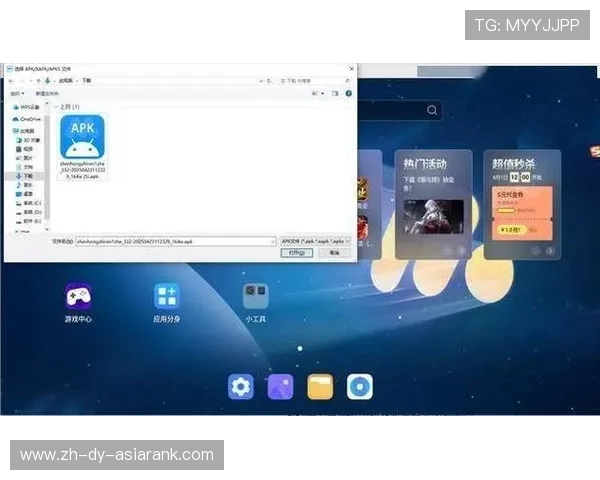
Task: Open the address bar history dropdown
Action: coord(261,81)
